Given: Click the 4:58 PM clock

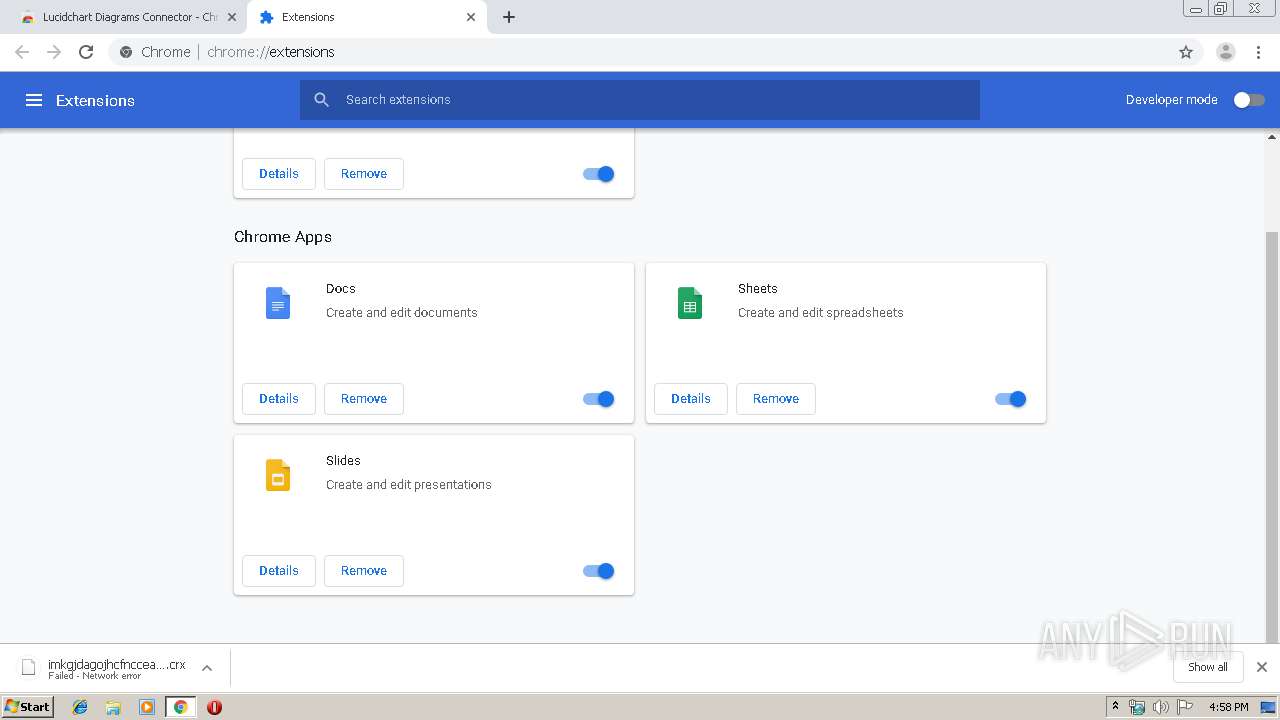Looking at the screenshot, I should tap(1228, 707).
